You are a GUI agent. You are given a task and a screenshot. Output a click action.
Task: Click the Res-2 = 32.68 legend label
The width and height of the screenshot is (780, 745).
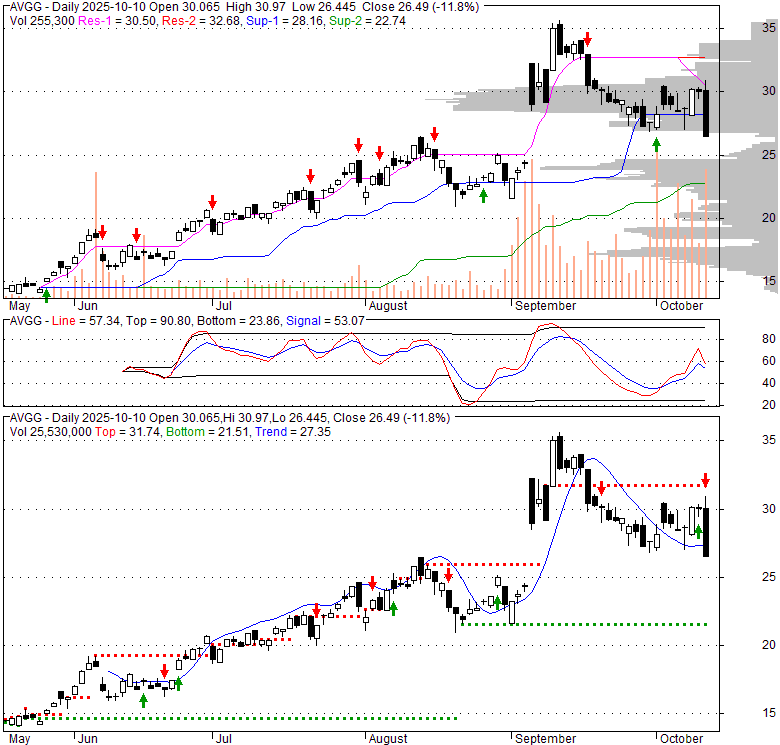click(202, 21)
